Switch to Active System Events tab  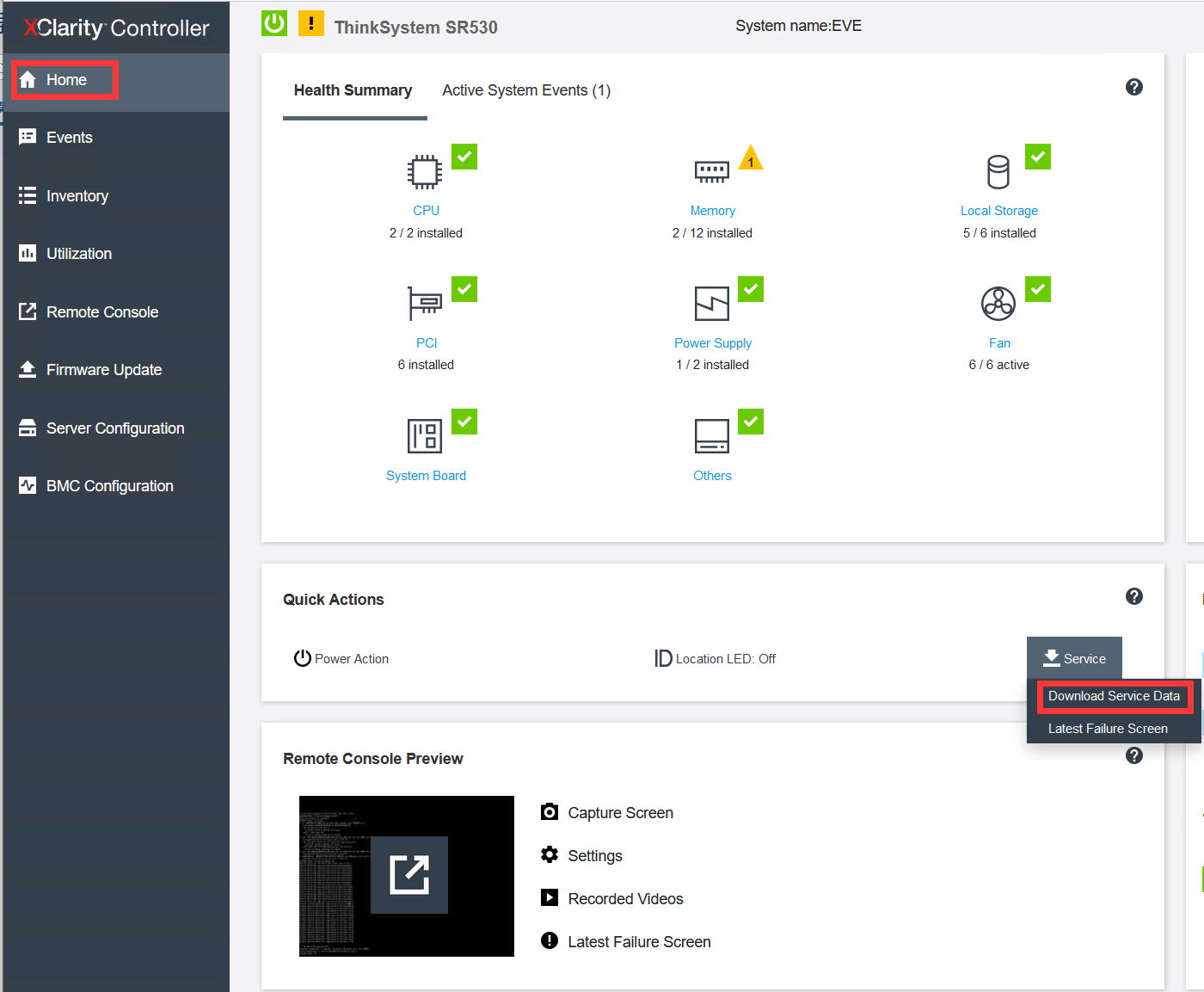[x=525, y=90]
